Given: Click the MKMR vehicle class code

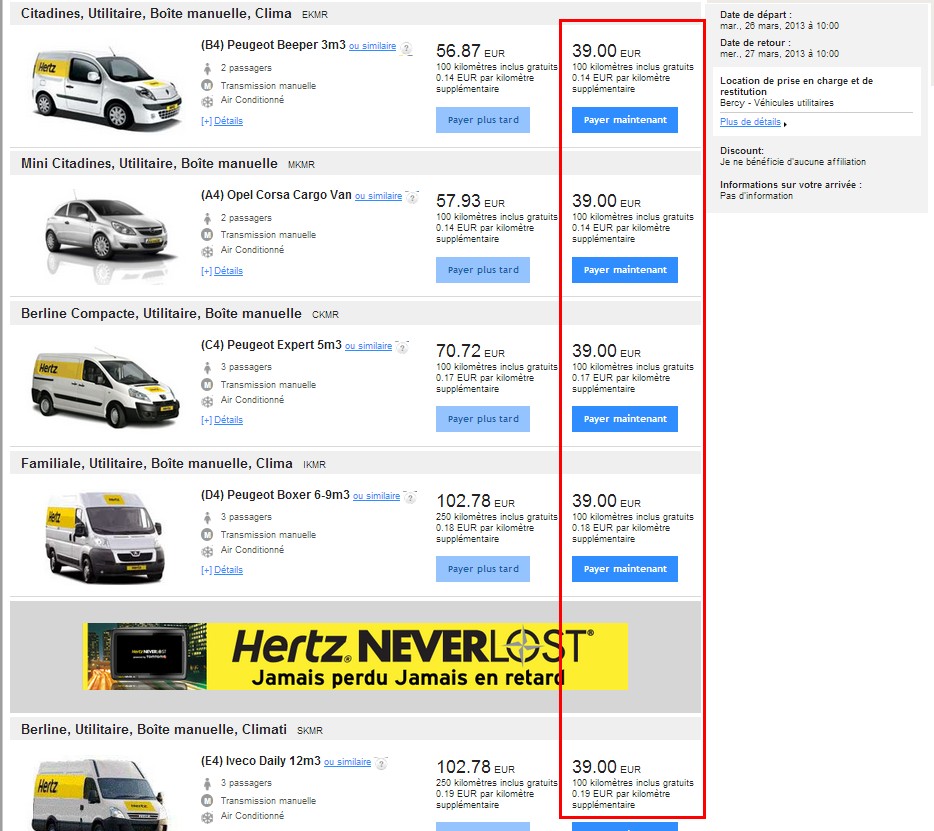Looking at the screenshot, I should (x=301, y=165).
